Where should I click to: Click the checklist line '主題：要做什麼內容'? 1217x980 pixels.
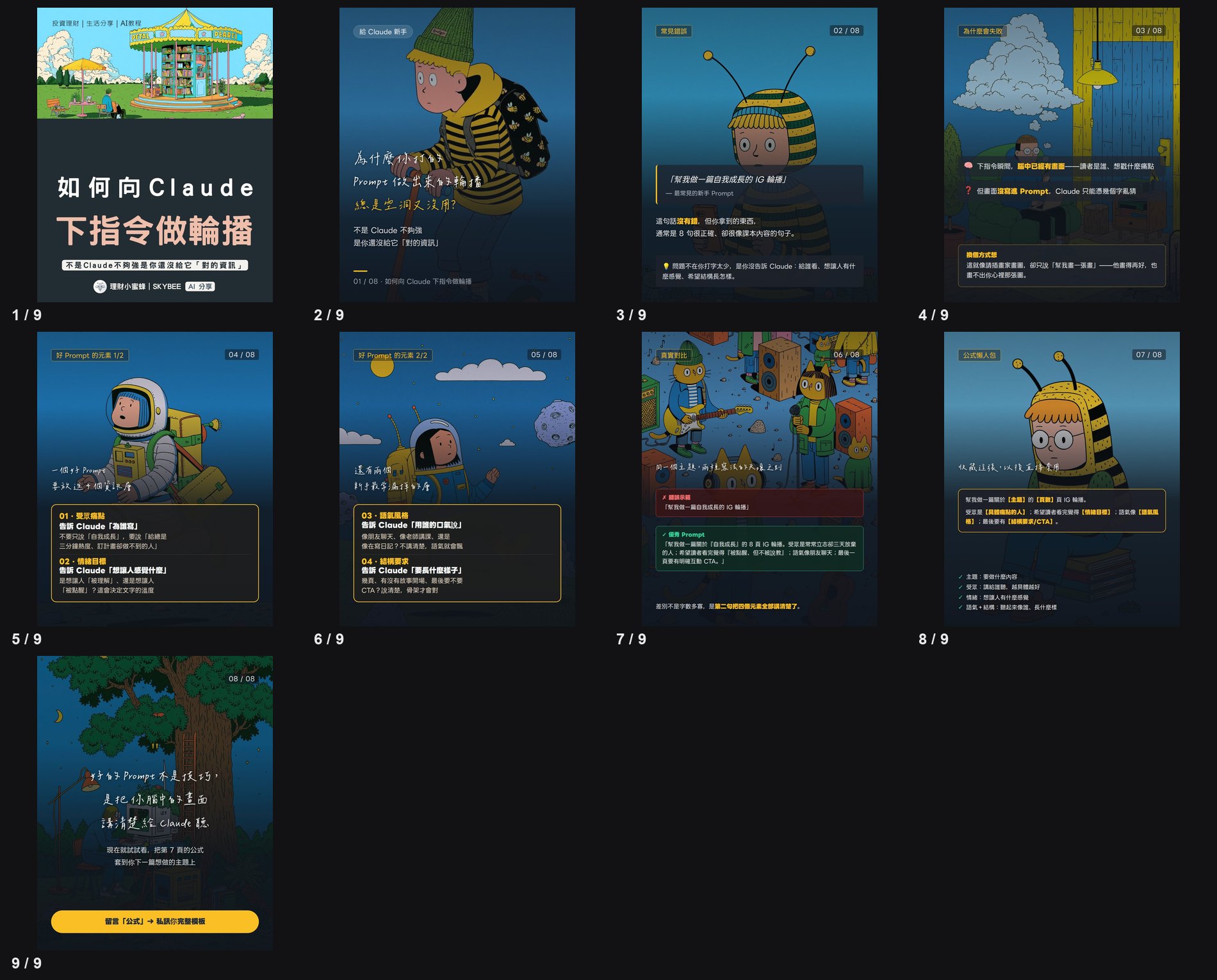point(992,576)
